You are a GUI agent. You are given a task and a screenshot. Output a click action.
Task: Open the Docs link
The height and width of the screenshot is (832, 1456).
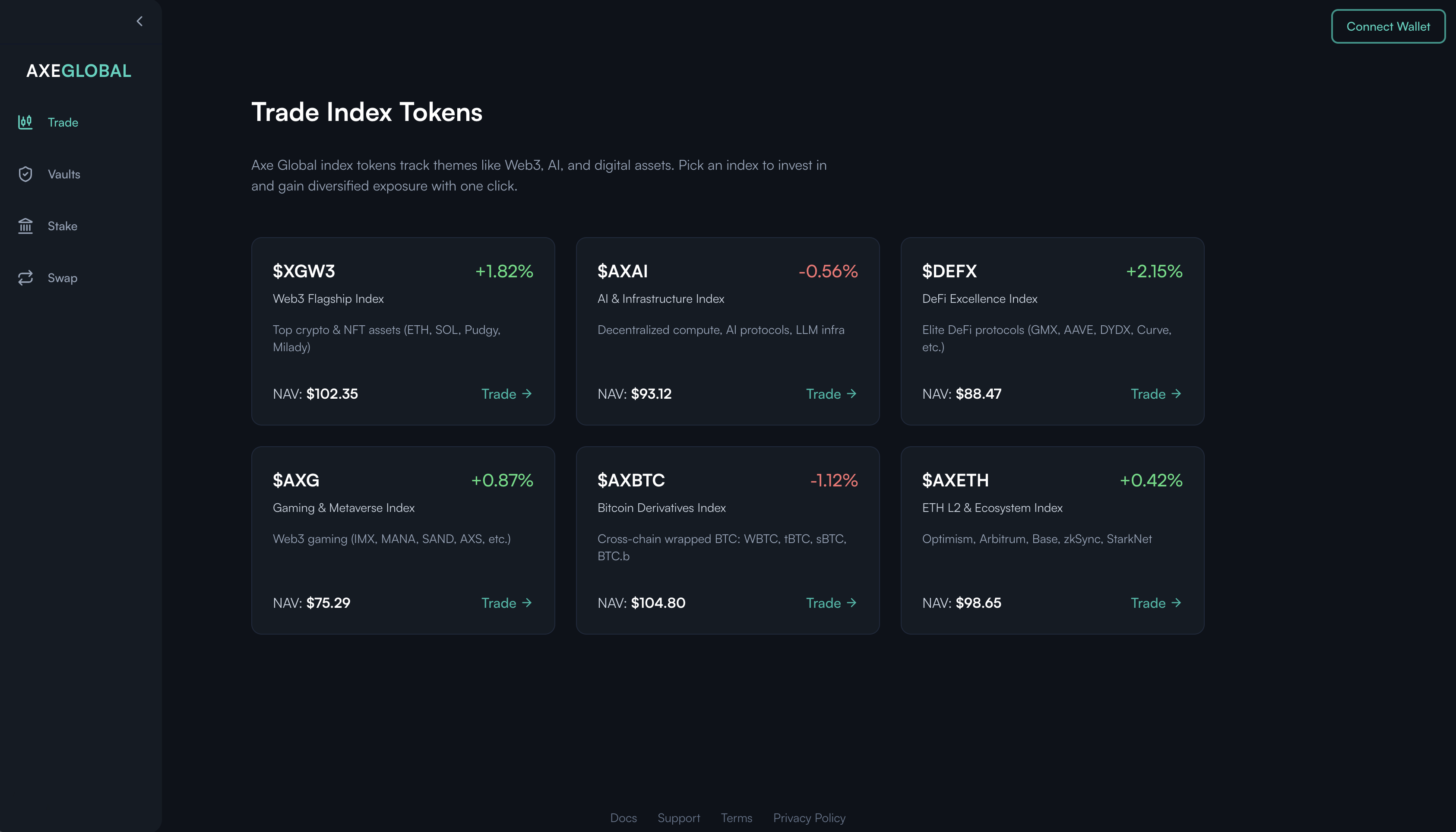coord(623,818)
